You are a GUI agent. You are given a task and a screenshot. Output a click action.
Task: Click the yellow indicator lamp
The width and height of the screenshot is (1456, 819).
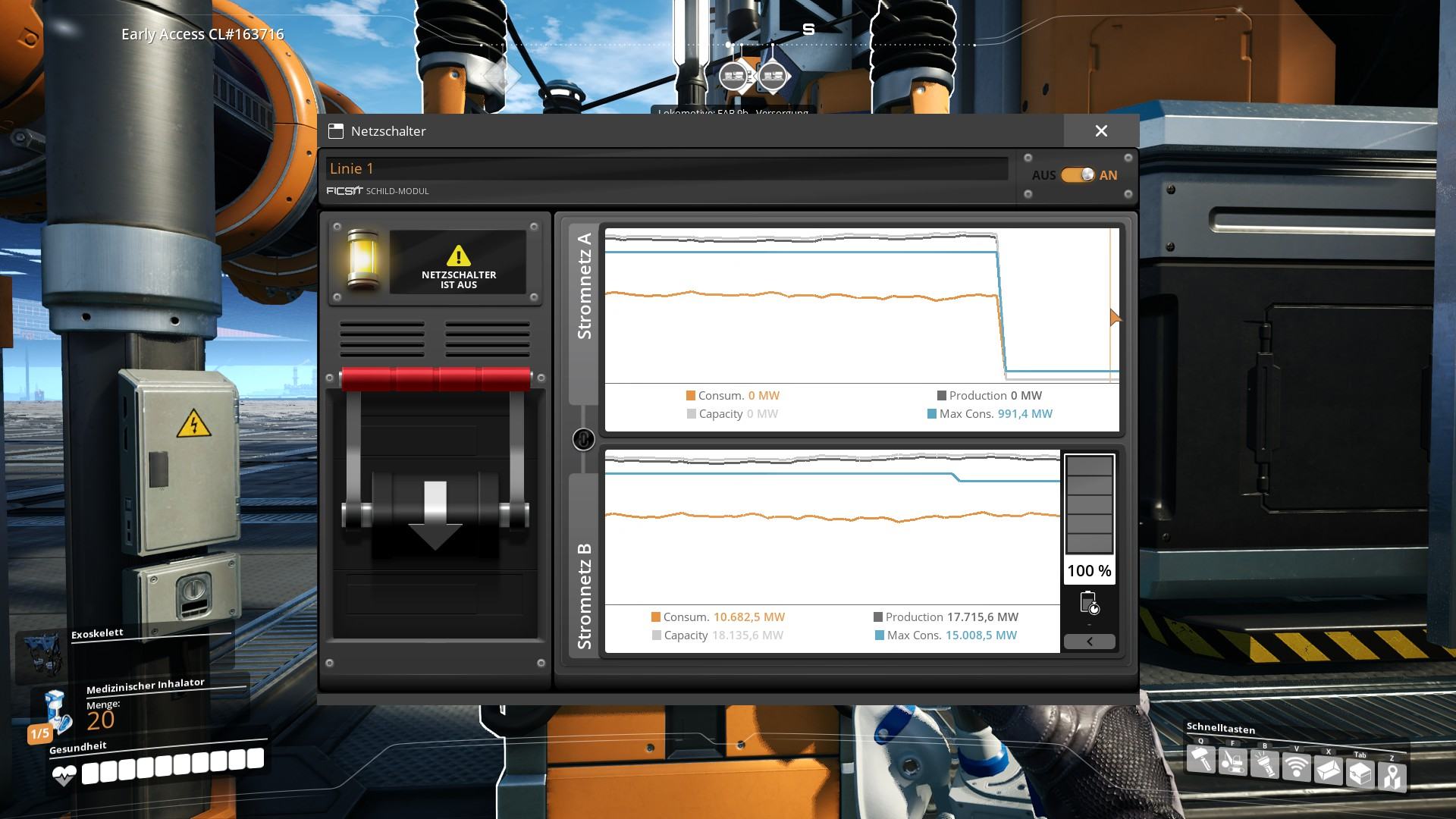(362, 260)
